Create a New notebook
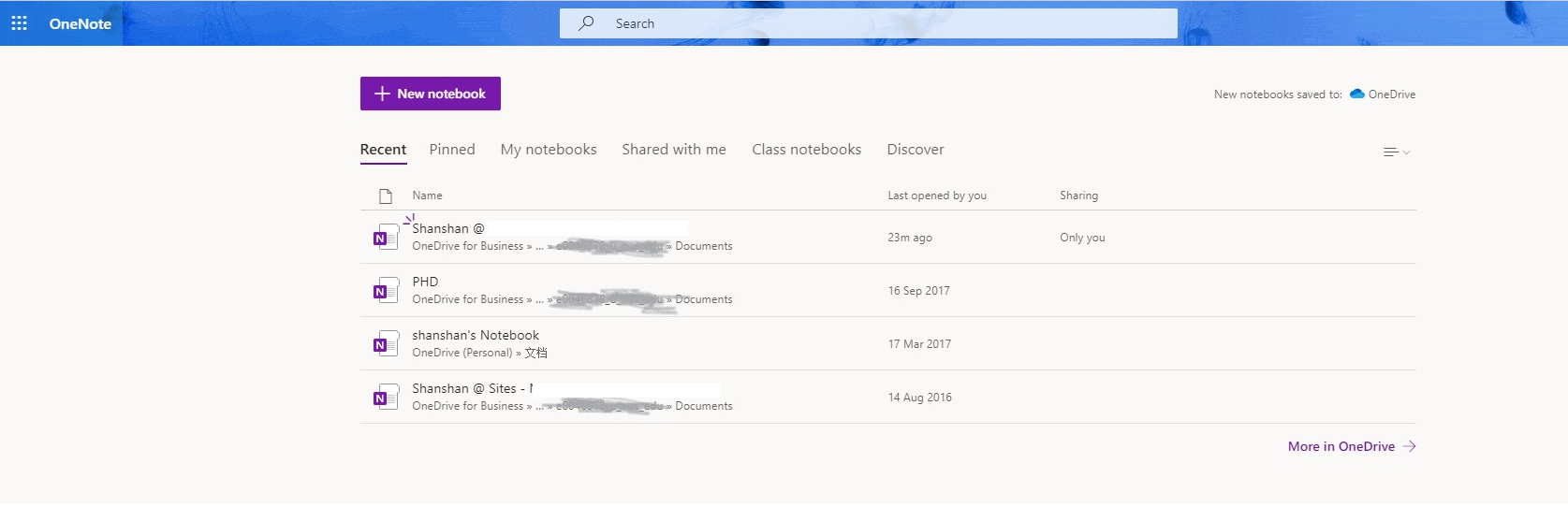 (431, 94)
